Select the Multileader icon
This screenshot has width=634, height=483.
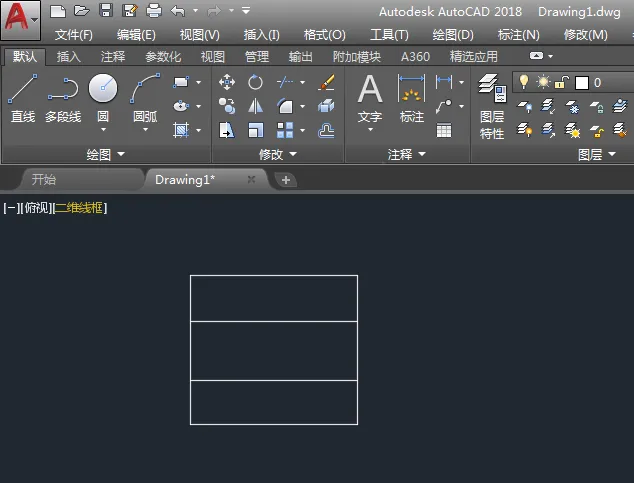click(x=444, y=106)
